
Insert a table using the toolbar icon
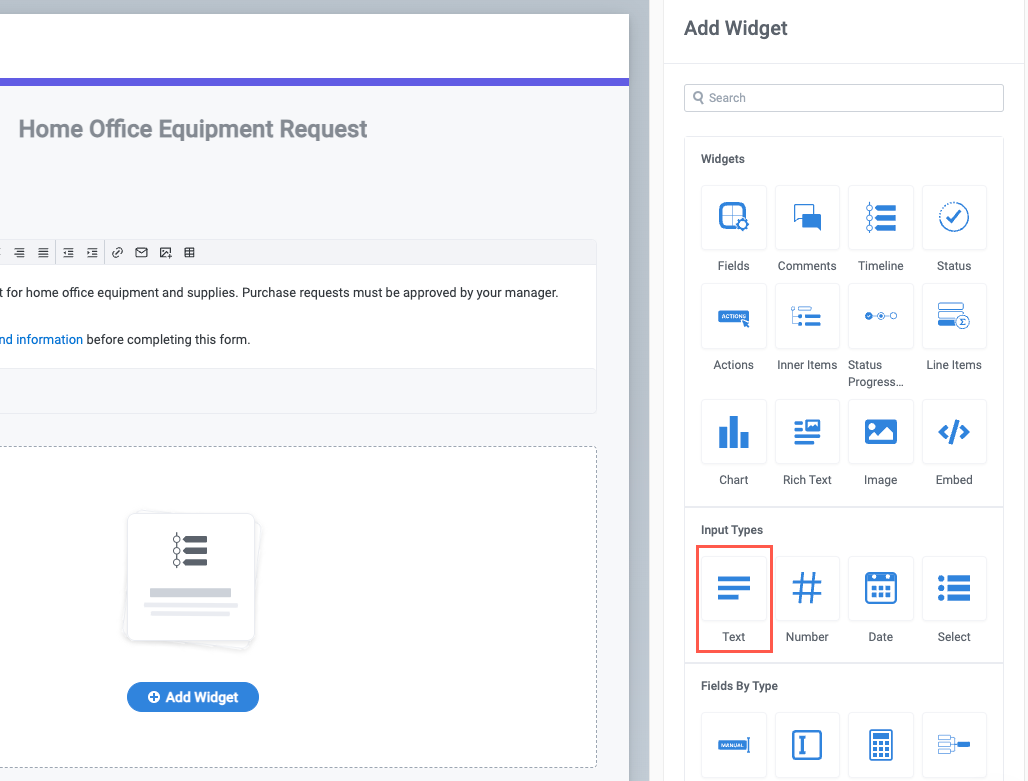189,252
